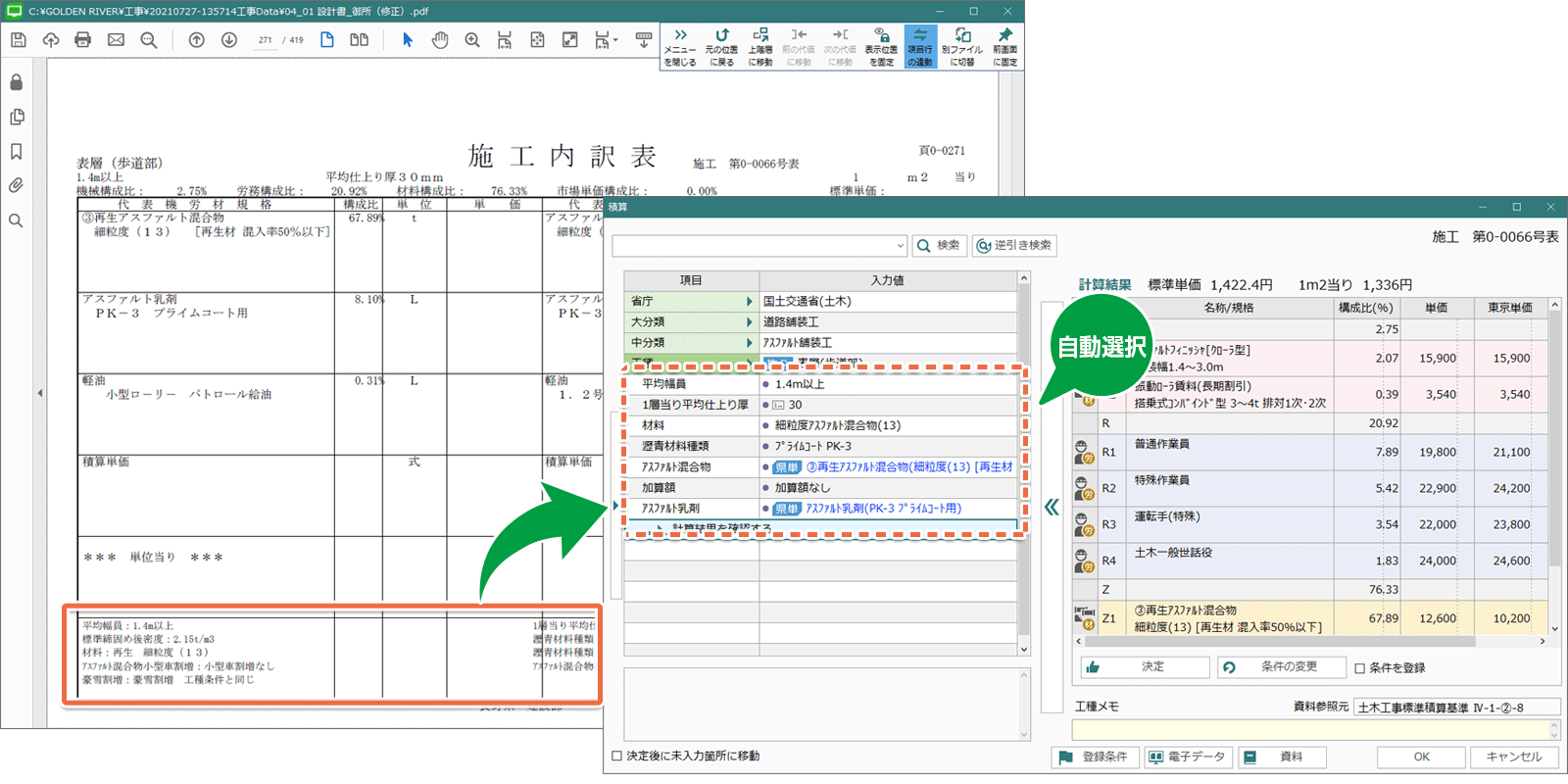
Task: Open the page thumbnails sidebar icon
Action: (x=16, y=117)
